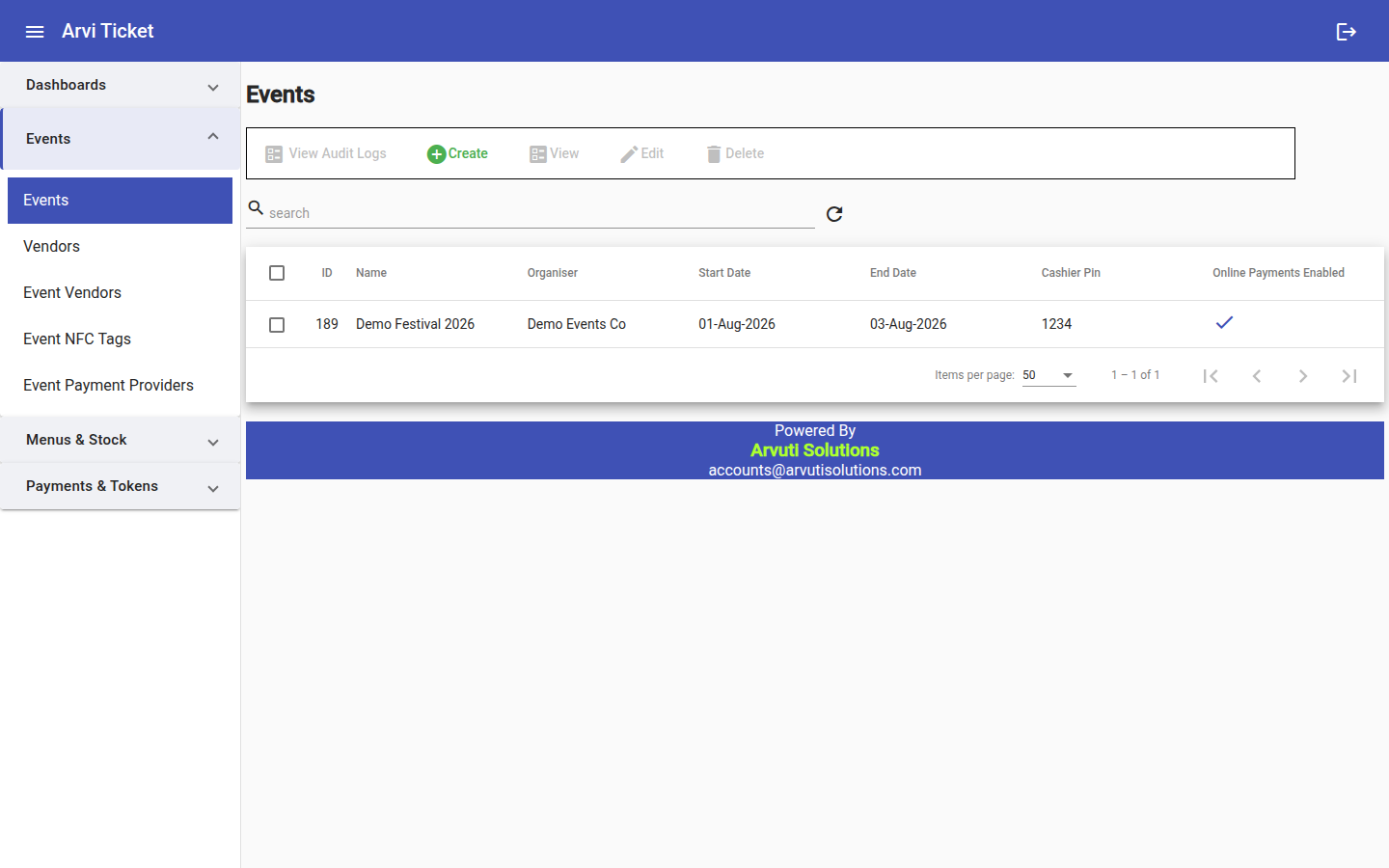Image resolution: width=1389 pixels, height=868 pixels.
Task: Sort table by End Date column
Action: [893, 273]
